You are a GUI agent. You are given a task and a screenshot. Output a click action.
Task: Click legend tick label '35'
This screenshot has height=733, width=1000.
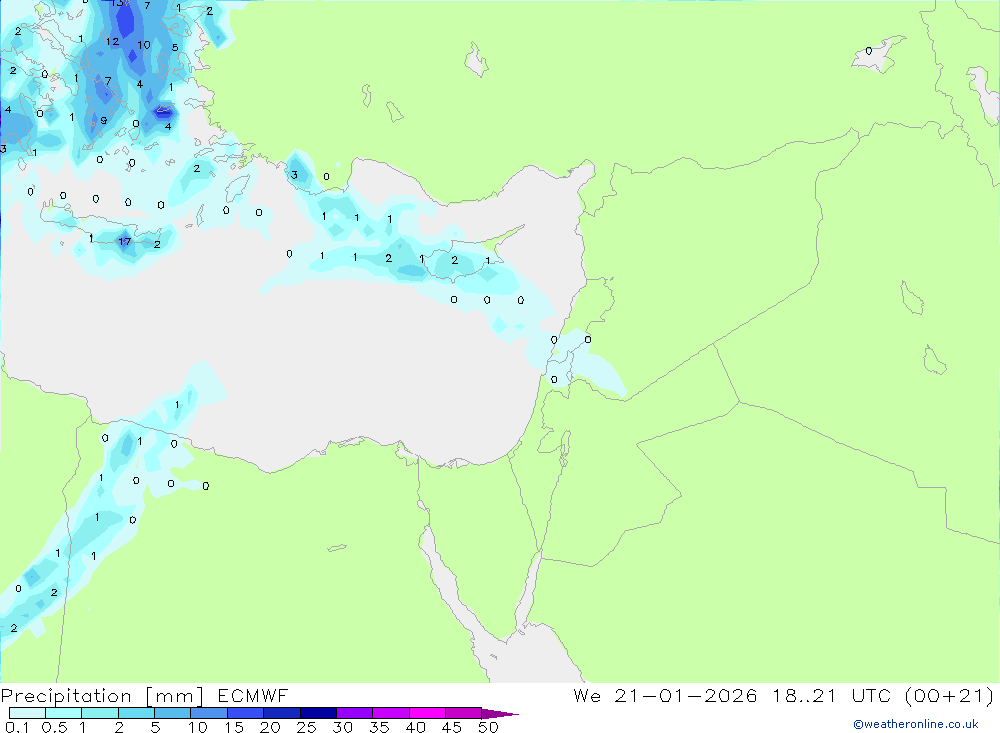coord(379,727)
